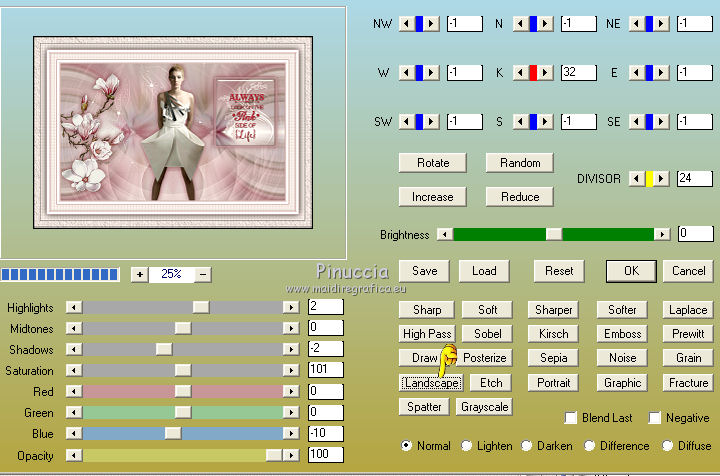Click the Brightness slider right arrow
The width and height of the screenshot is (720, 476).
coord(662,234)
